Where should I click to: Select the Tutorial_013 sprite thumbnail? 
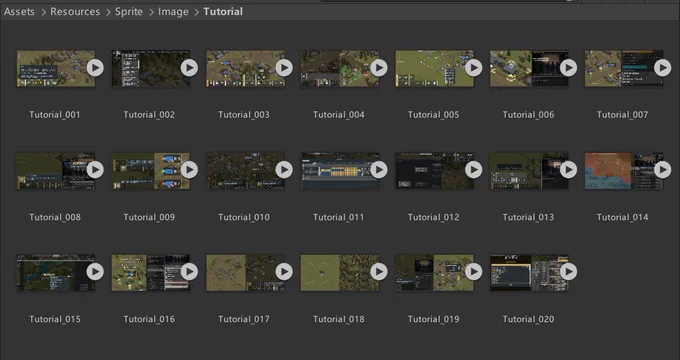pos(529,170)
